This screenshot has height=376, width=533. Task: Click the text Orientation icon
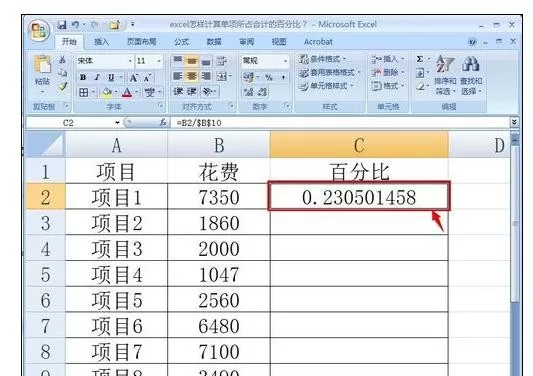click(208, 91)
